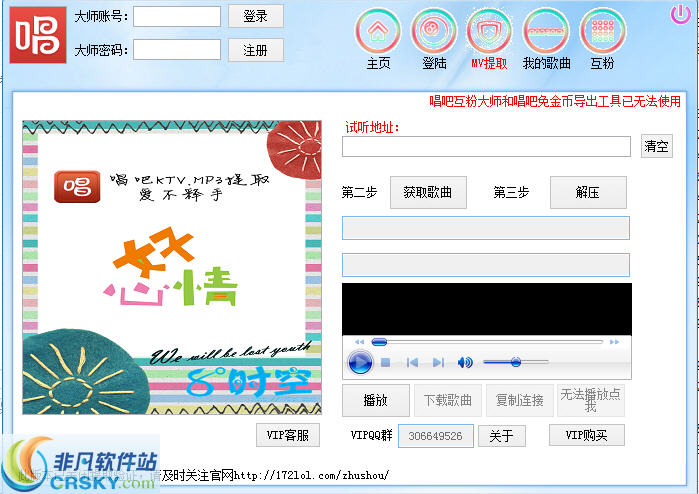Adjust the player volume slider

point(515,362)
